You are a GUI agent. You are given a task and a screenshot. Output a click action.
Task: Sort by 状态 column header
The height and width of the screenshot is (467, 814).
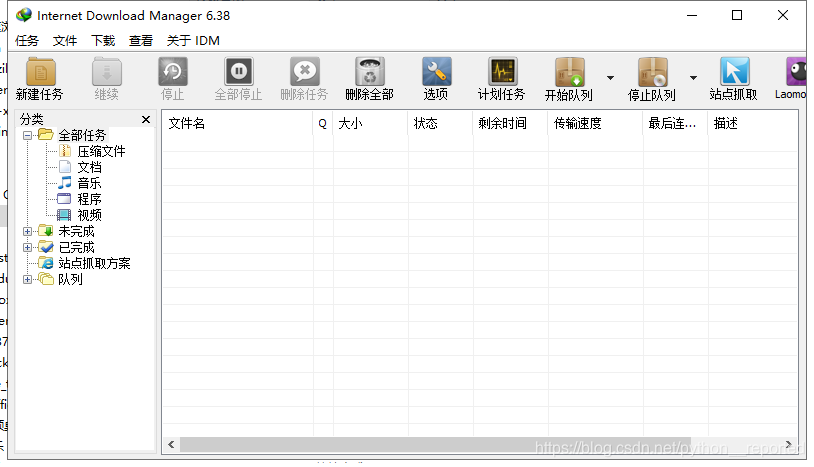440,123
